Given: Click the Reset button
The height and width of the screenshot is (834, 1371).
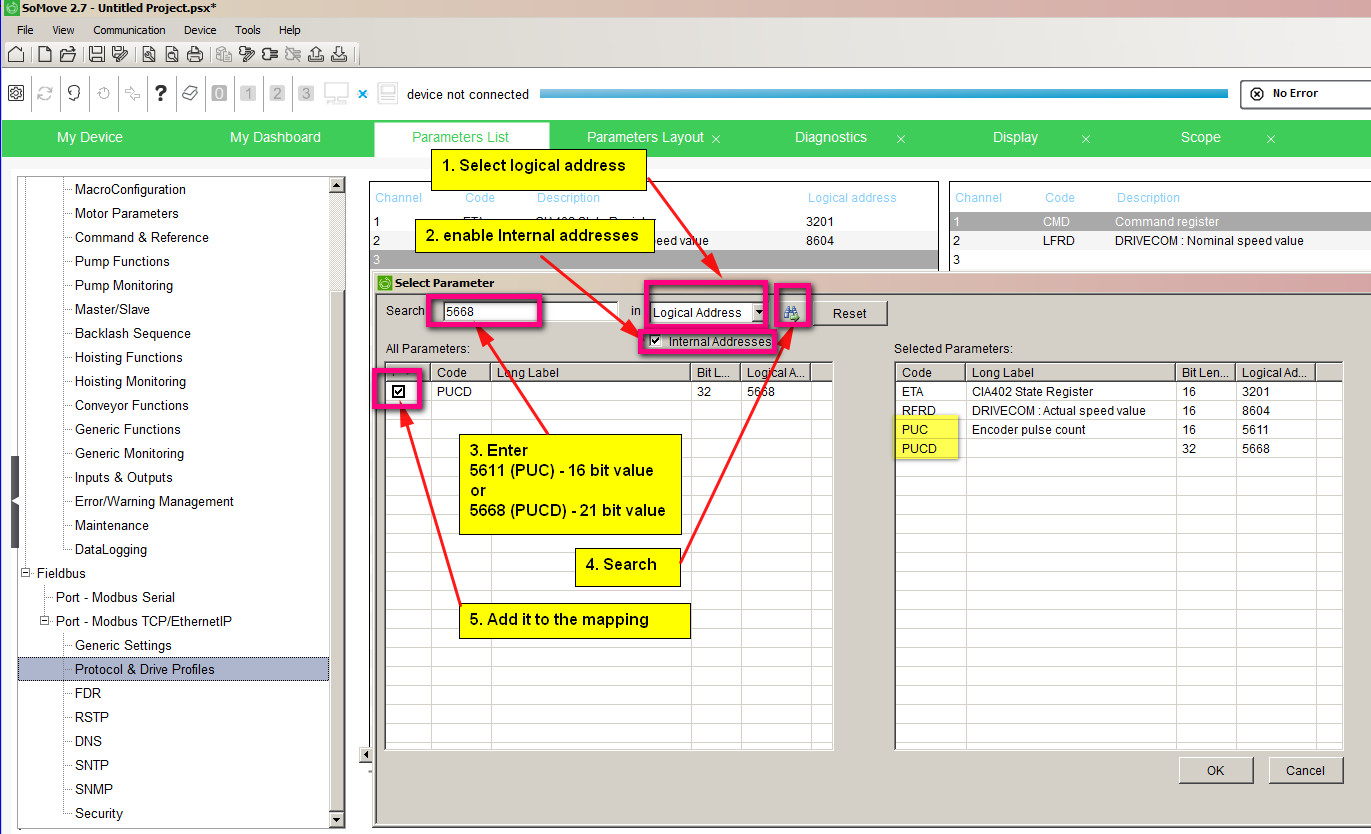Looking at the screenshot, I should 849,313.
